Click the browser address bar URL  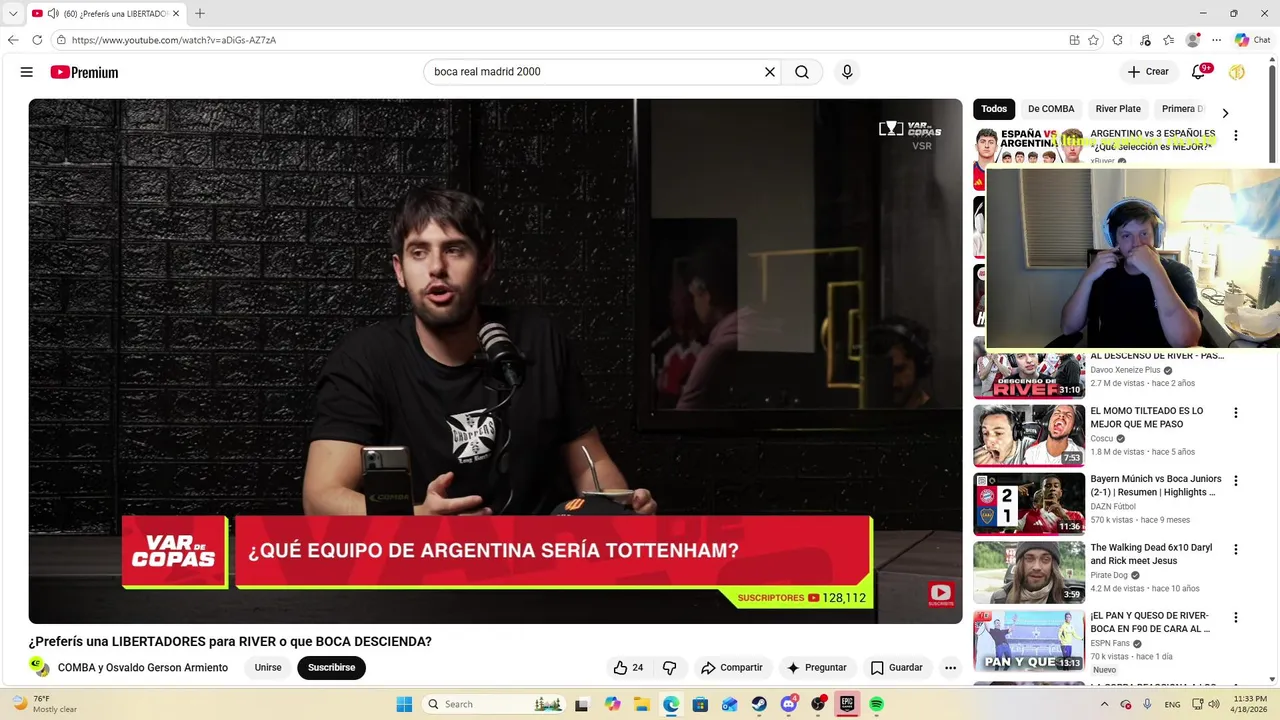tap(174, 40)
